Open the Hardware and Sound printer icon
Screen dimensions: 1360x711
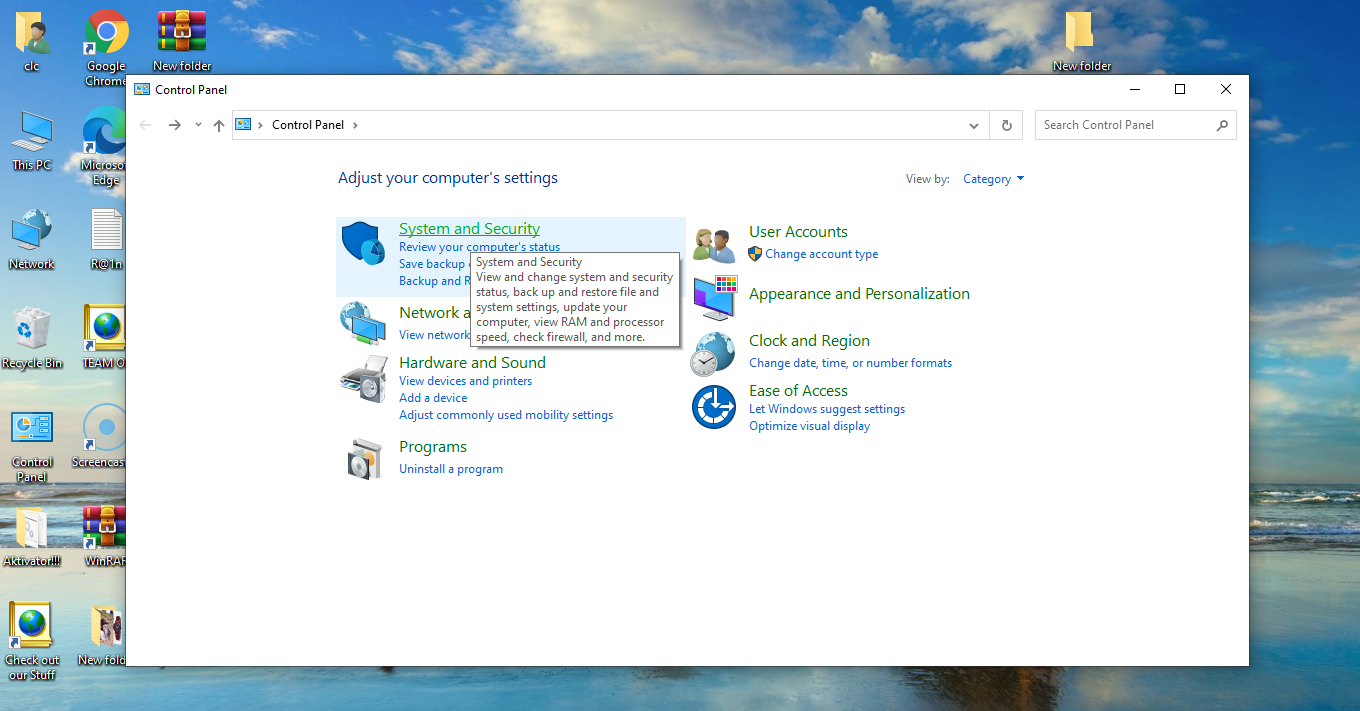(363, 378)
